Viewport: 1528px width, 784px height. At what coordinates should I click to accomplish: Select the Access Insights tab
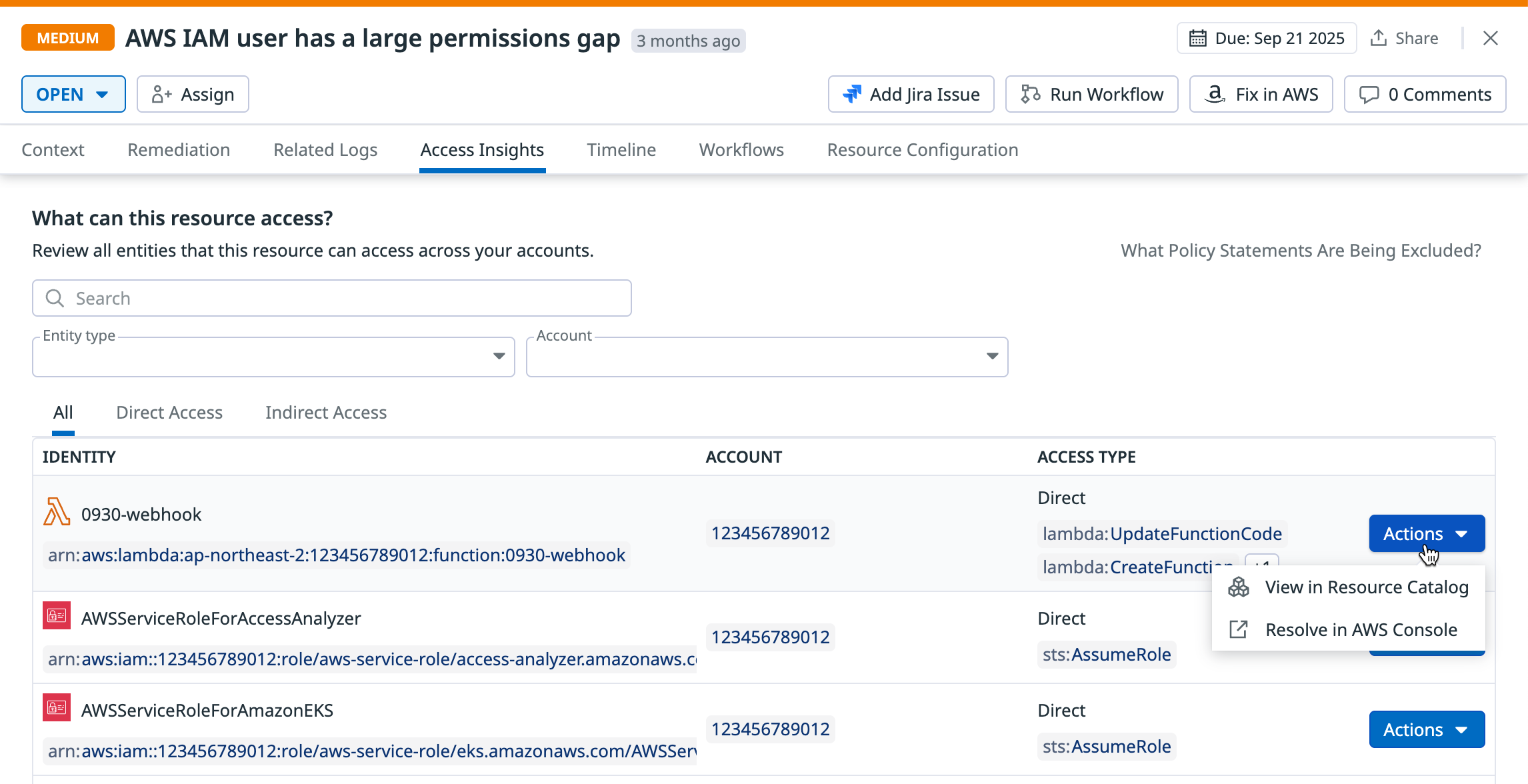[x=482, y=150]
